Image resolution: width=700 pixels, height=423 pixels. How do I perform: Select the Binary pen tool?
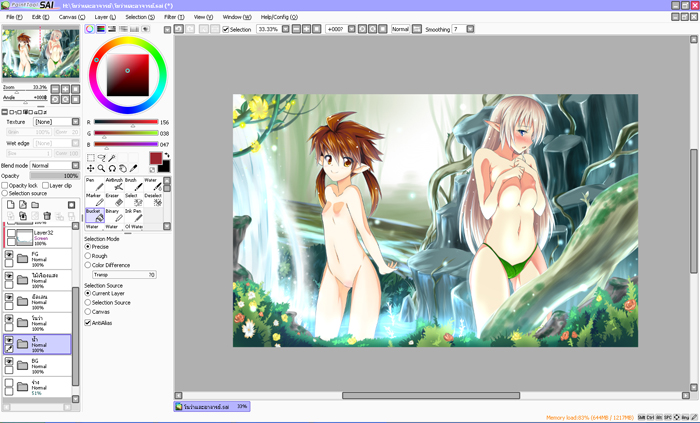click(114, 215)
